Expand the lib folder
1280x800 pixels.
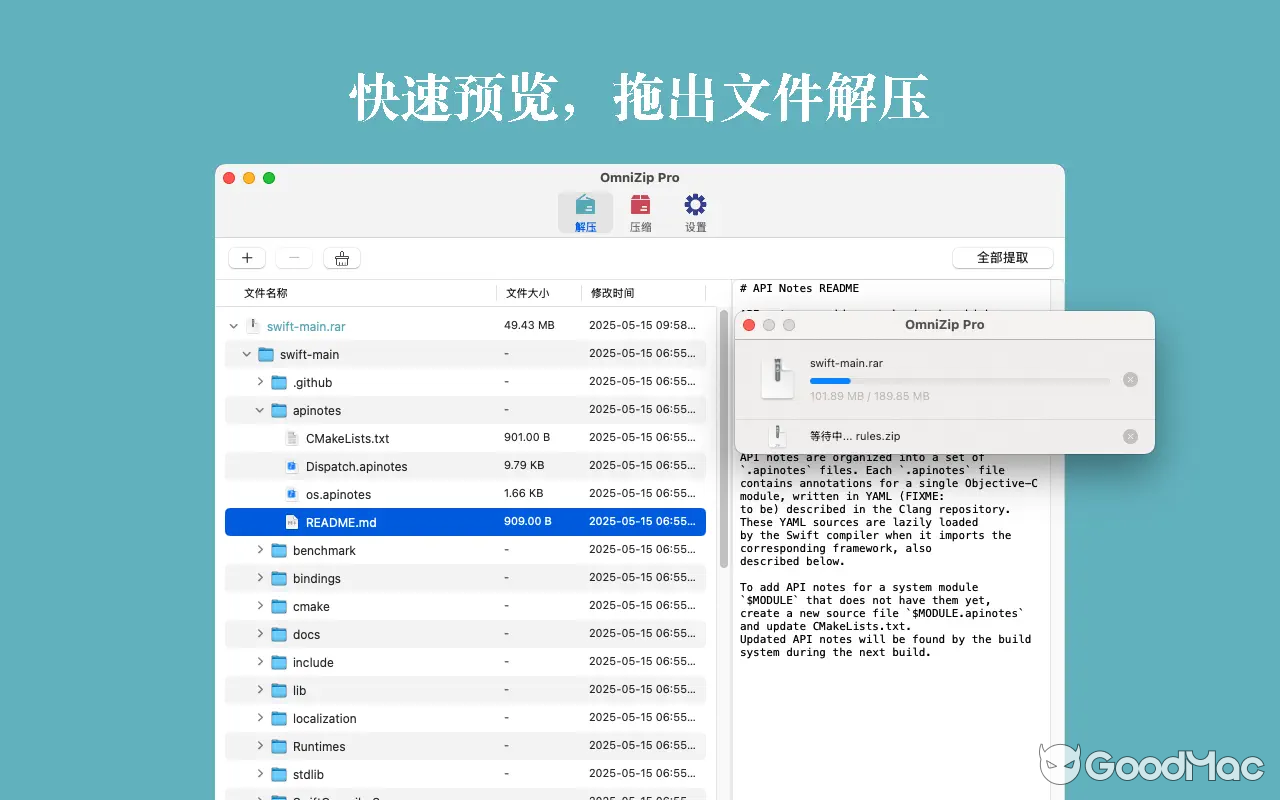pyautogui.click(x=260, y=690)
